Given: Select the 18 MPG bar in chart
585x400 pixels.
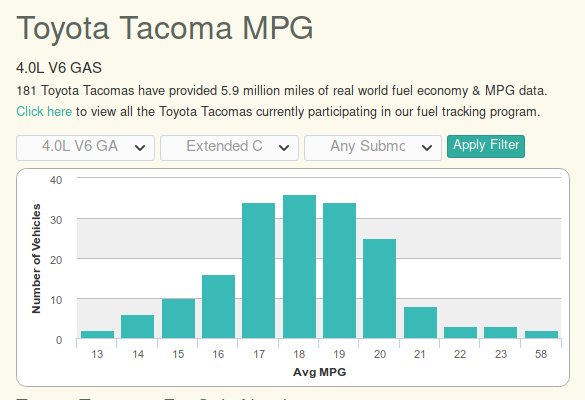Looking at the screenshot, I should [300, 267].
